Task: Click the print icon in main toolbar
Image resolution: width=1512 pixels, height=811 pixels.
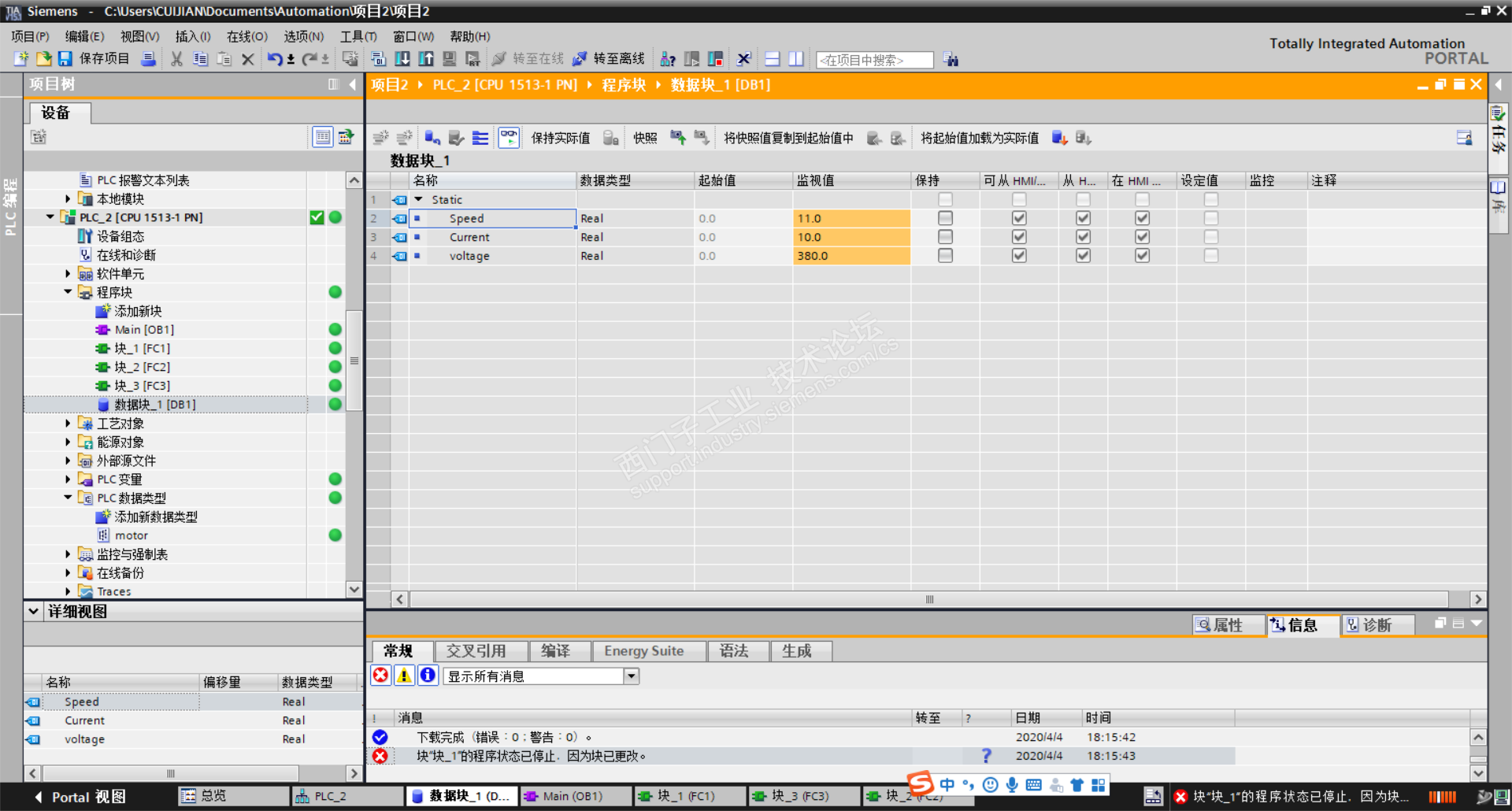Action: click(148, 59)
